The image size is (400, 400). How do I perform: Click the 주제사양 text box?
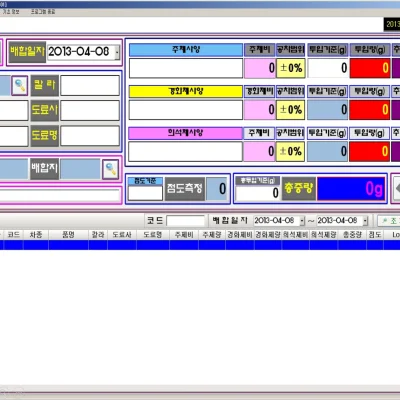coord(186,68)
